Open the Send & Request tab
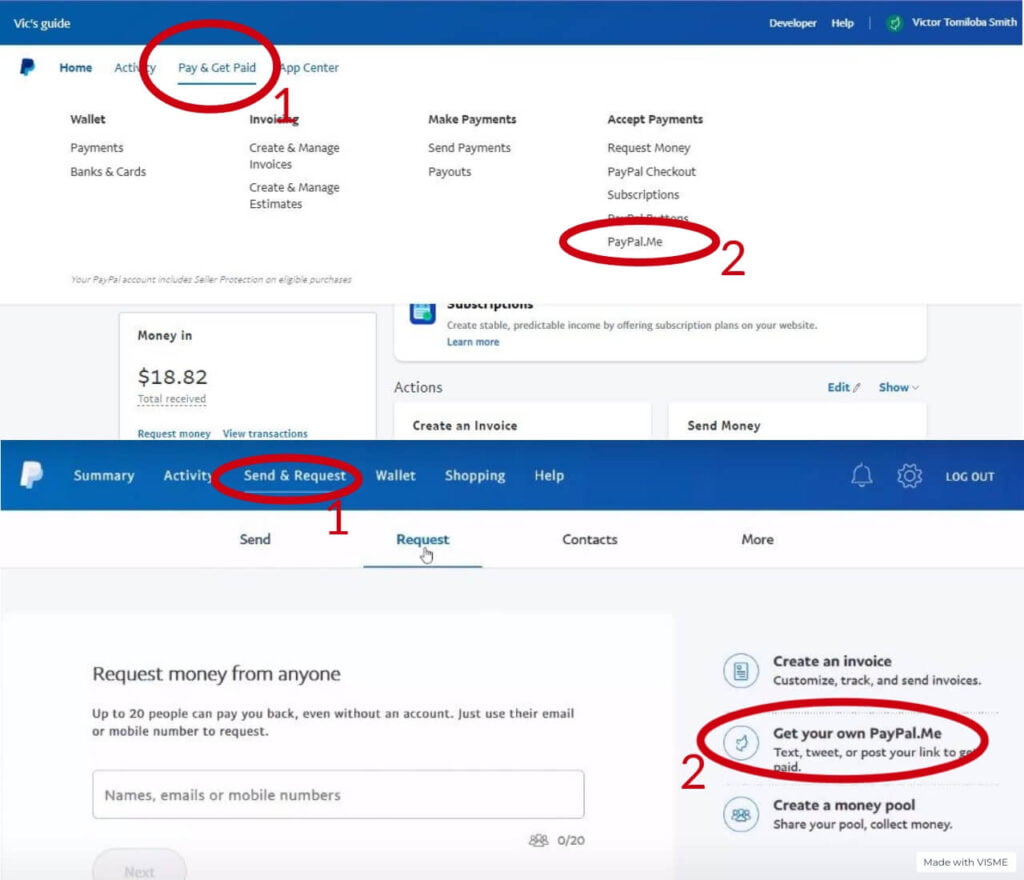 [x=295, y=475]
